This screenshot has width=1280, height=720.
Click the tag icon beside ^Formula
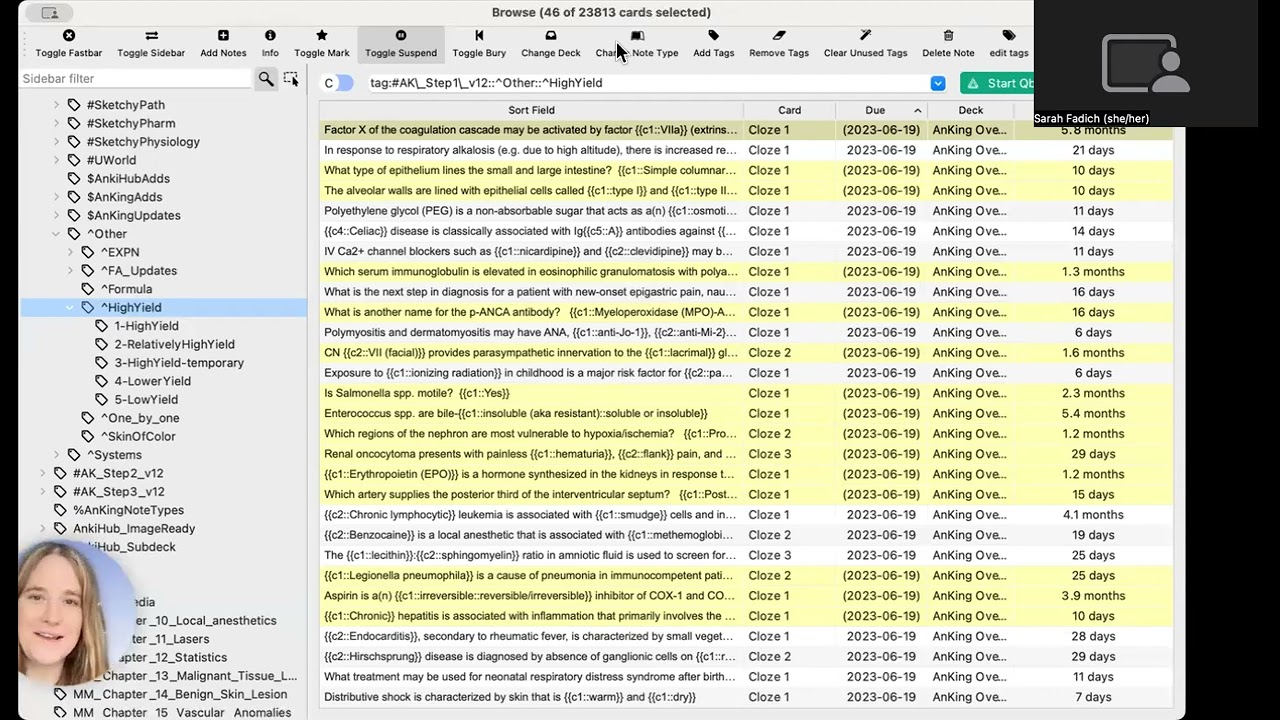(x=88, y=289)
